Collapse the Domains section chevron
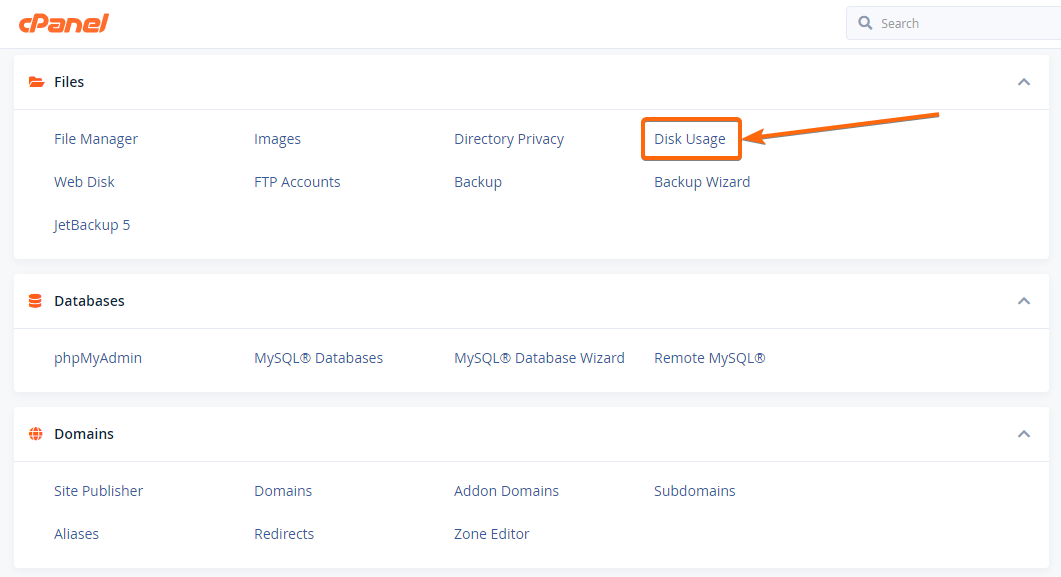Viewport: 1061px width, 577px height. pyautogui.click(x=1024, y=434)
